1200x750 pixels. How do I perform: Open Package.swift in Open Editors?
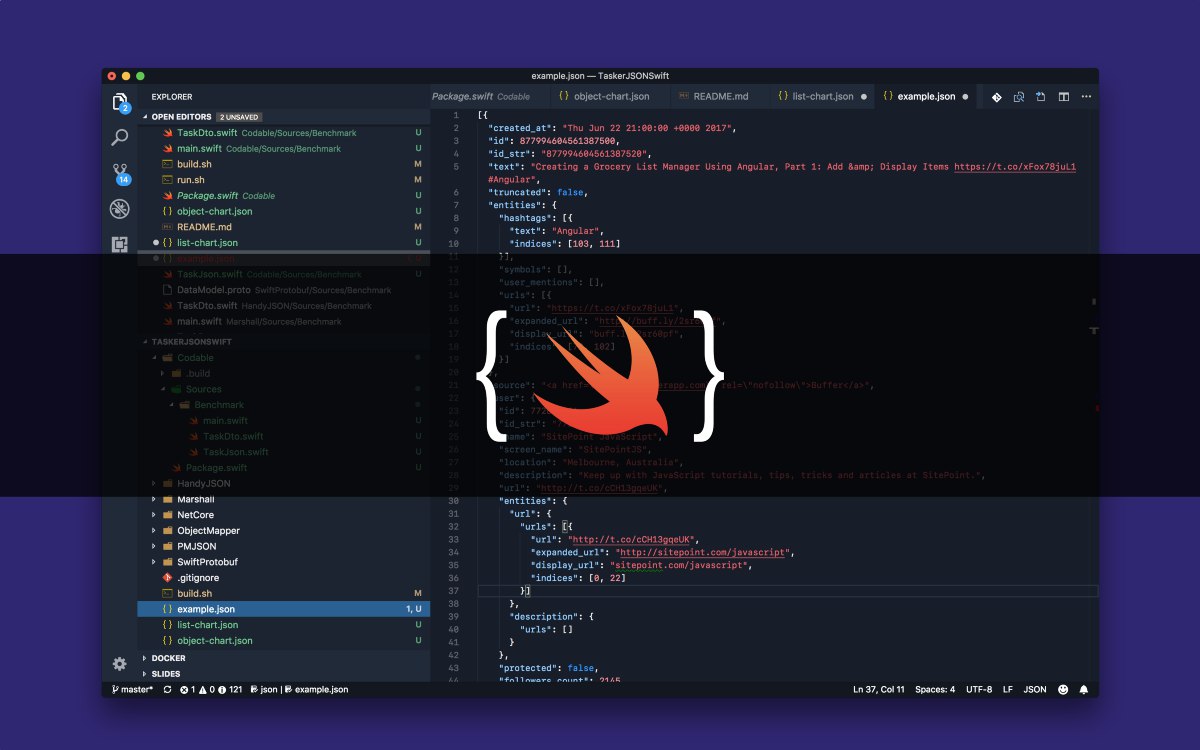[x=284, y=196]
